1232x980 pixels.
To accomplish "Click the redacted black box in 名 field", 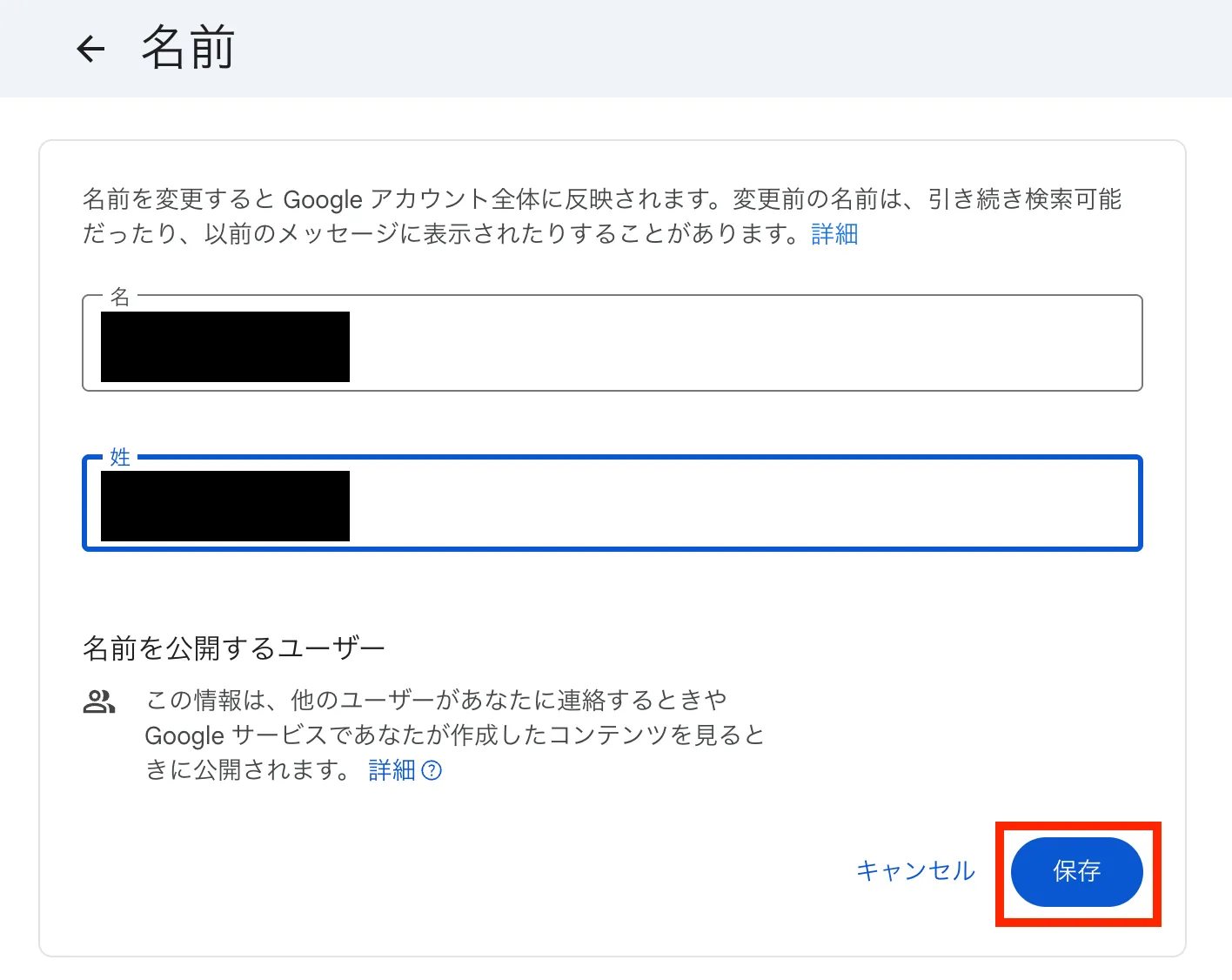I will pyautogui.click(x=225, y=346).
